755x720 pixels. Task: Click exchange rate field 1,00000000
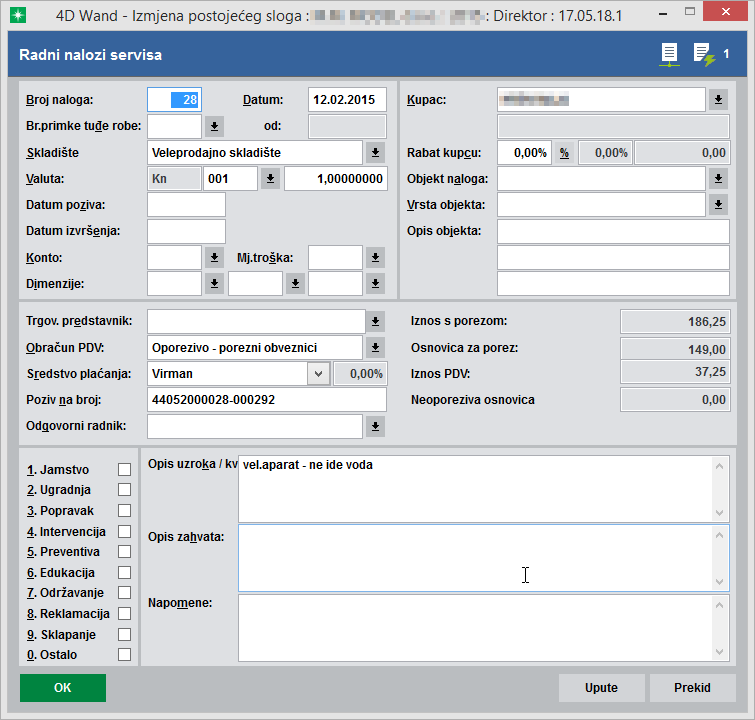pos(336,179)
